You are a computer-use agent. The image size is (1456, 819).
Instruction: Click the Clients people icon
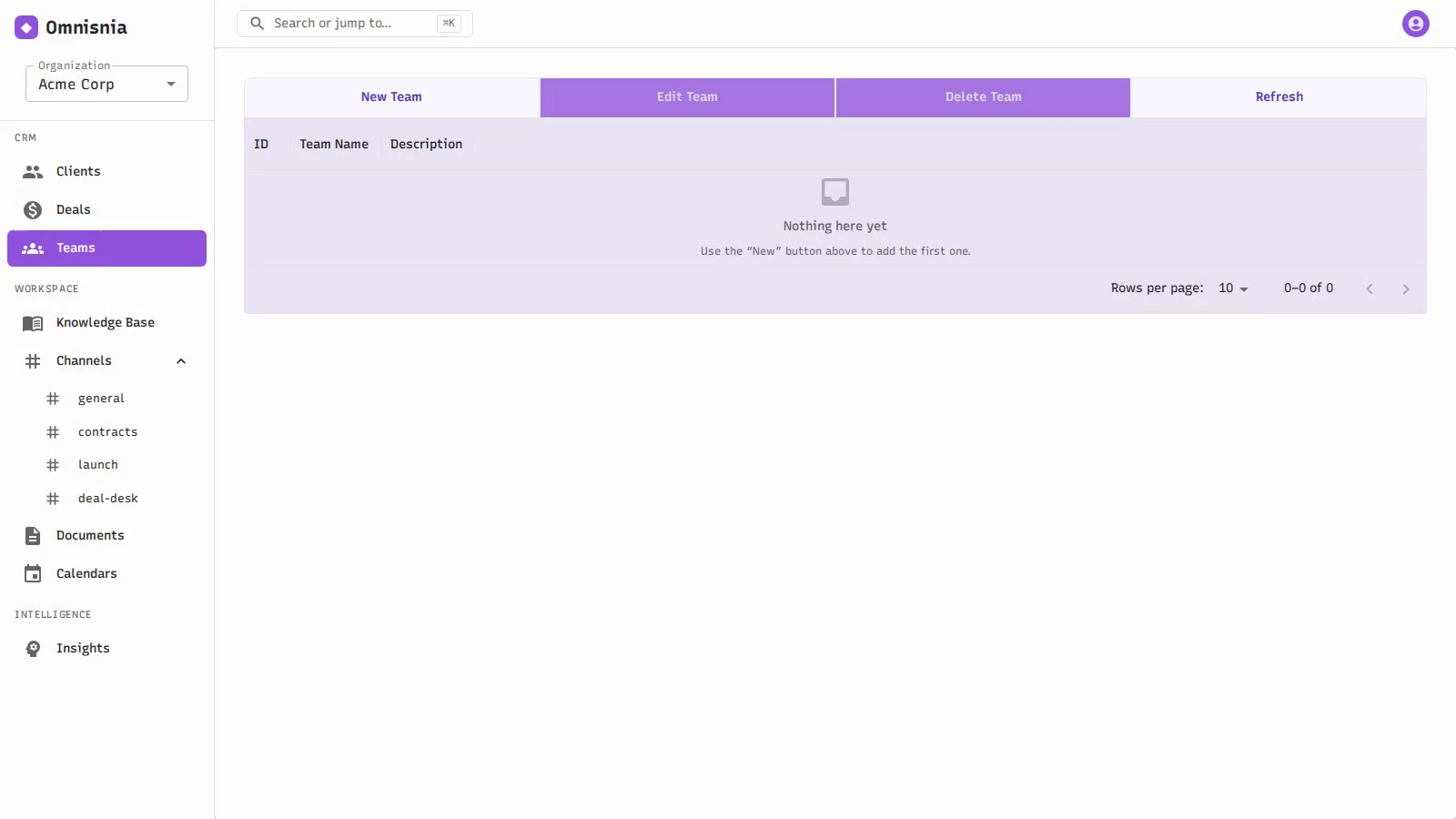(x=33, y=172)
